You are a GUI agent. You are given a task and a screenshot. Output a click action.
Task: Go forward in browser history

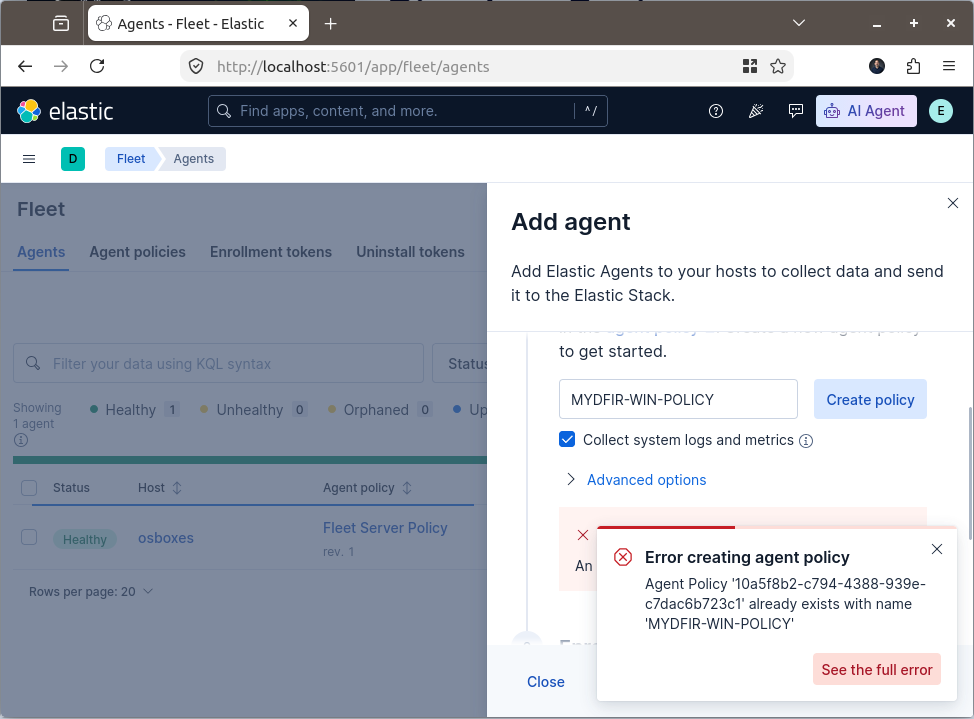pyautogui.click(x=61, y=66)
